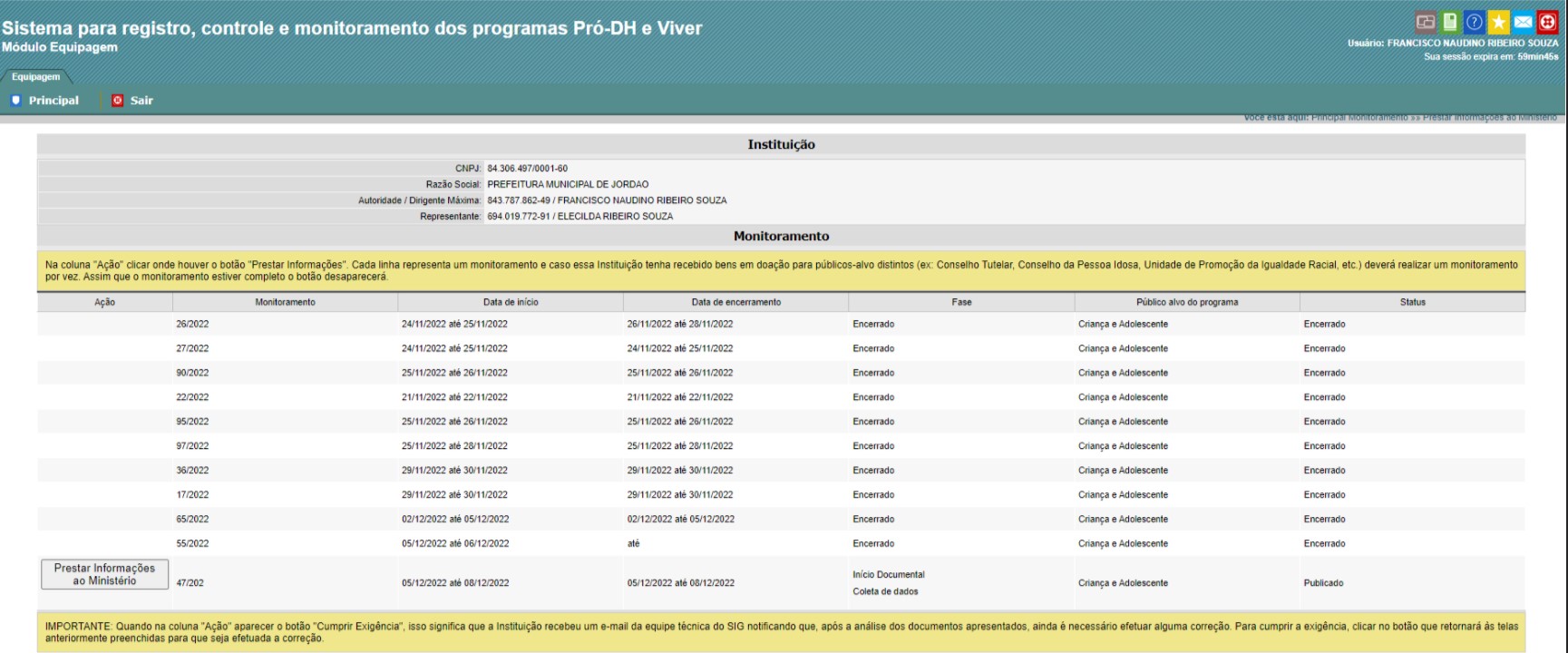
Task: Click the Status column header
Action: click(1412, 302)
